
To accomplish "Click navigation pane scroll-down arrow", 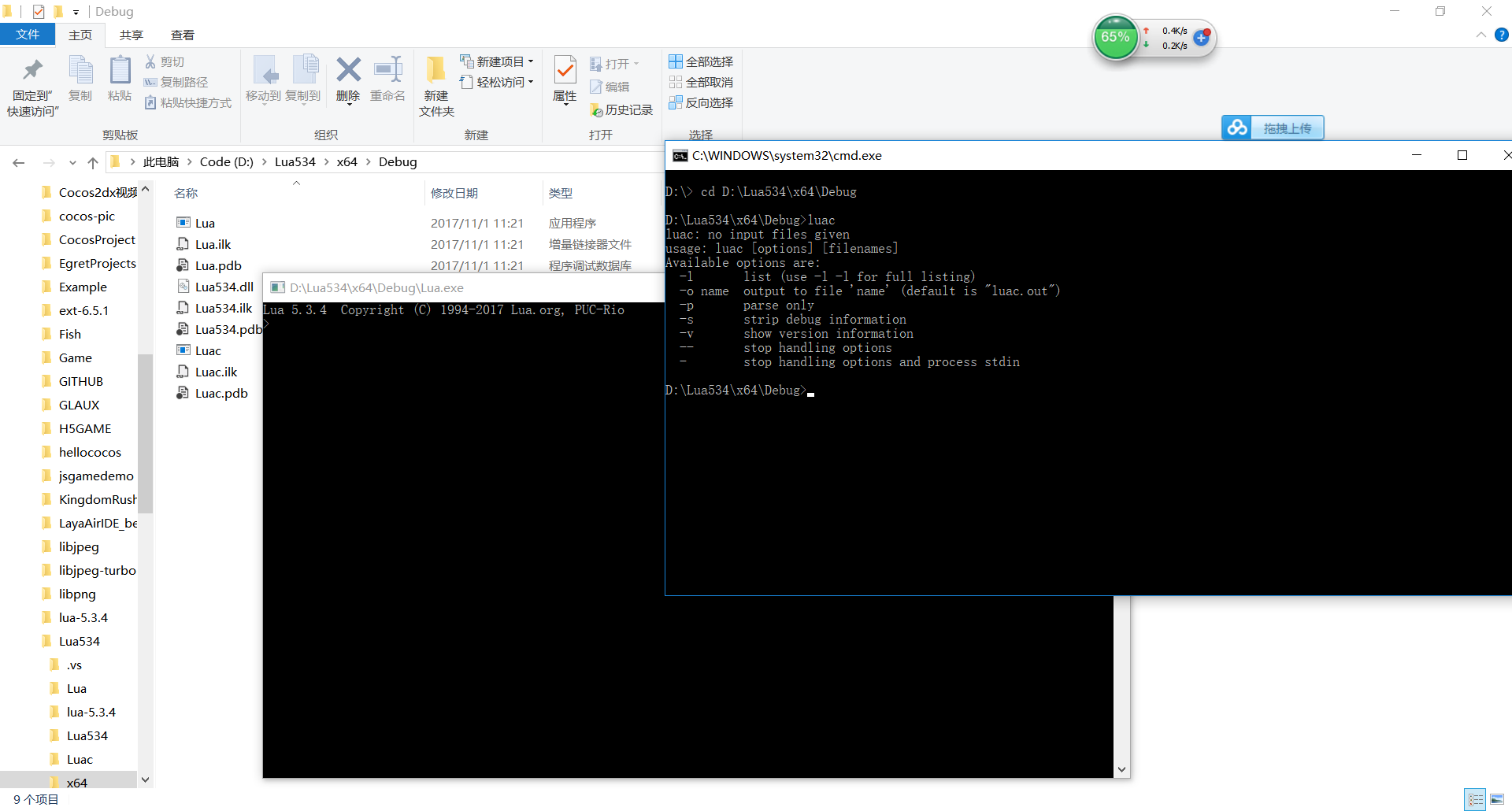I will click(x=145, y=780).
